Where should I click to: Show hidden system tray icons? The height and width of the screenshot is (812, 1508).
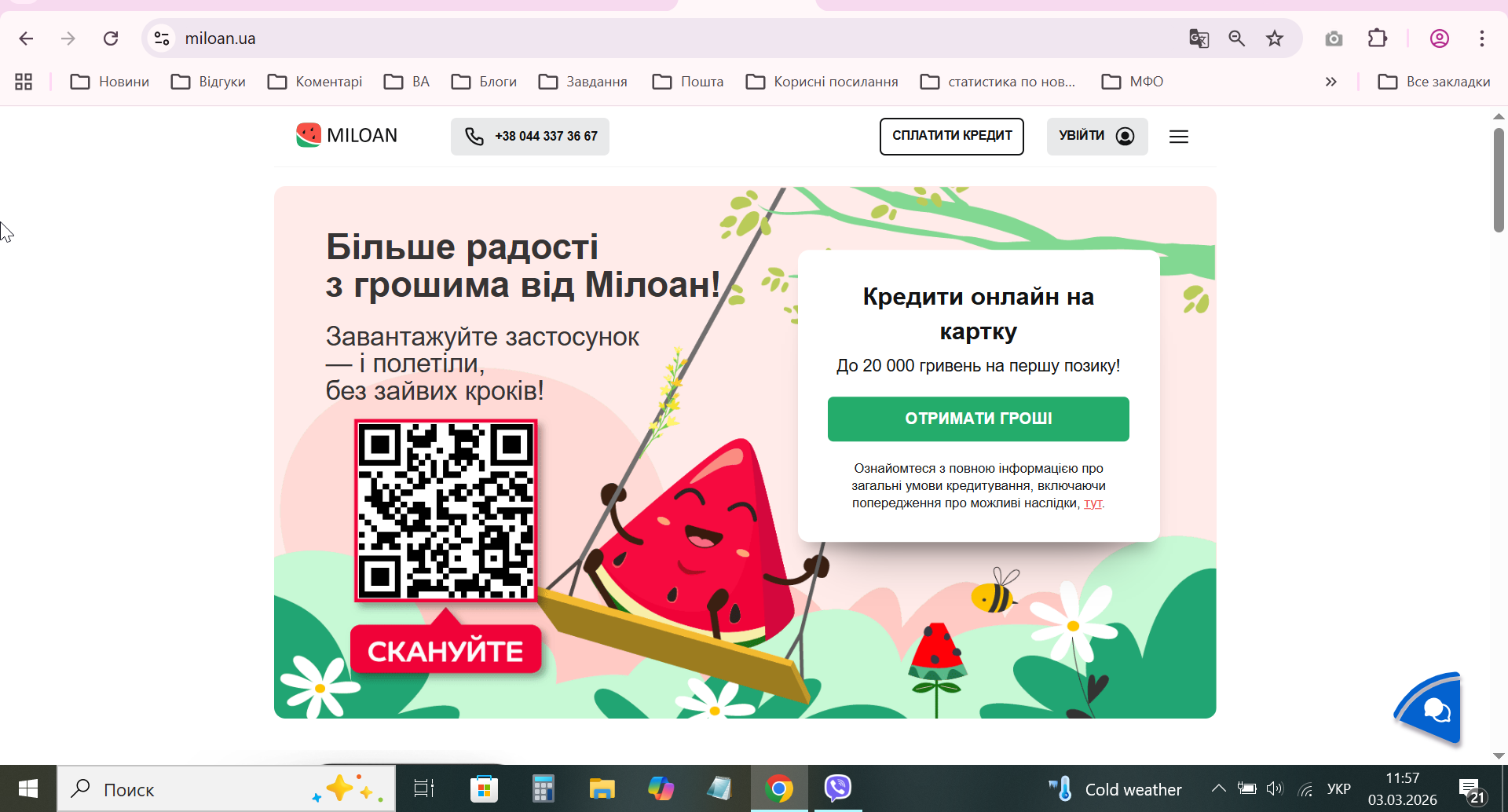(x=1218, y=788)
